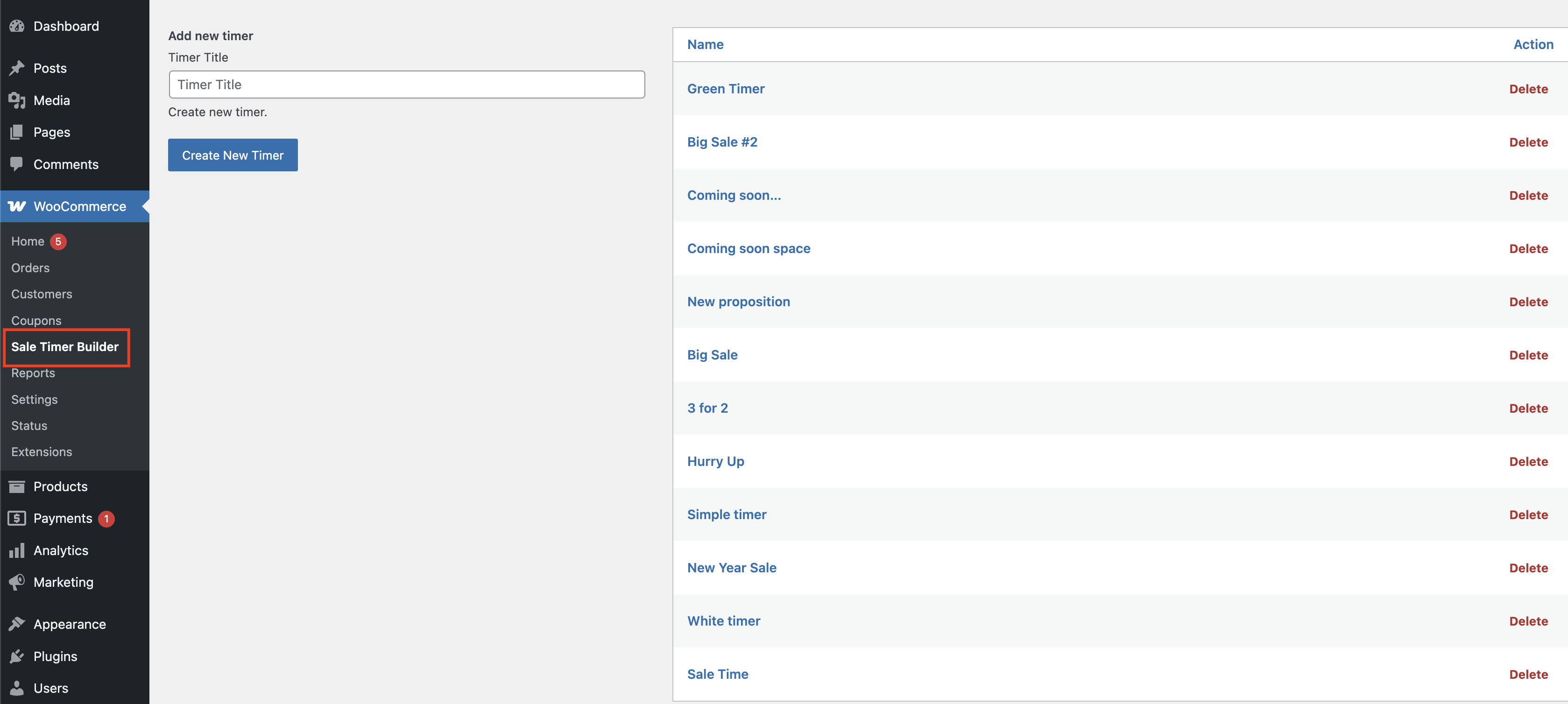Click the WooCommerce logo icon

[17, 206]
